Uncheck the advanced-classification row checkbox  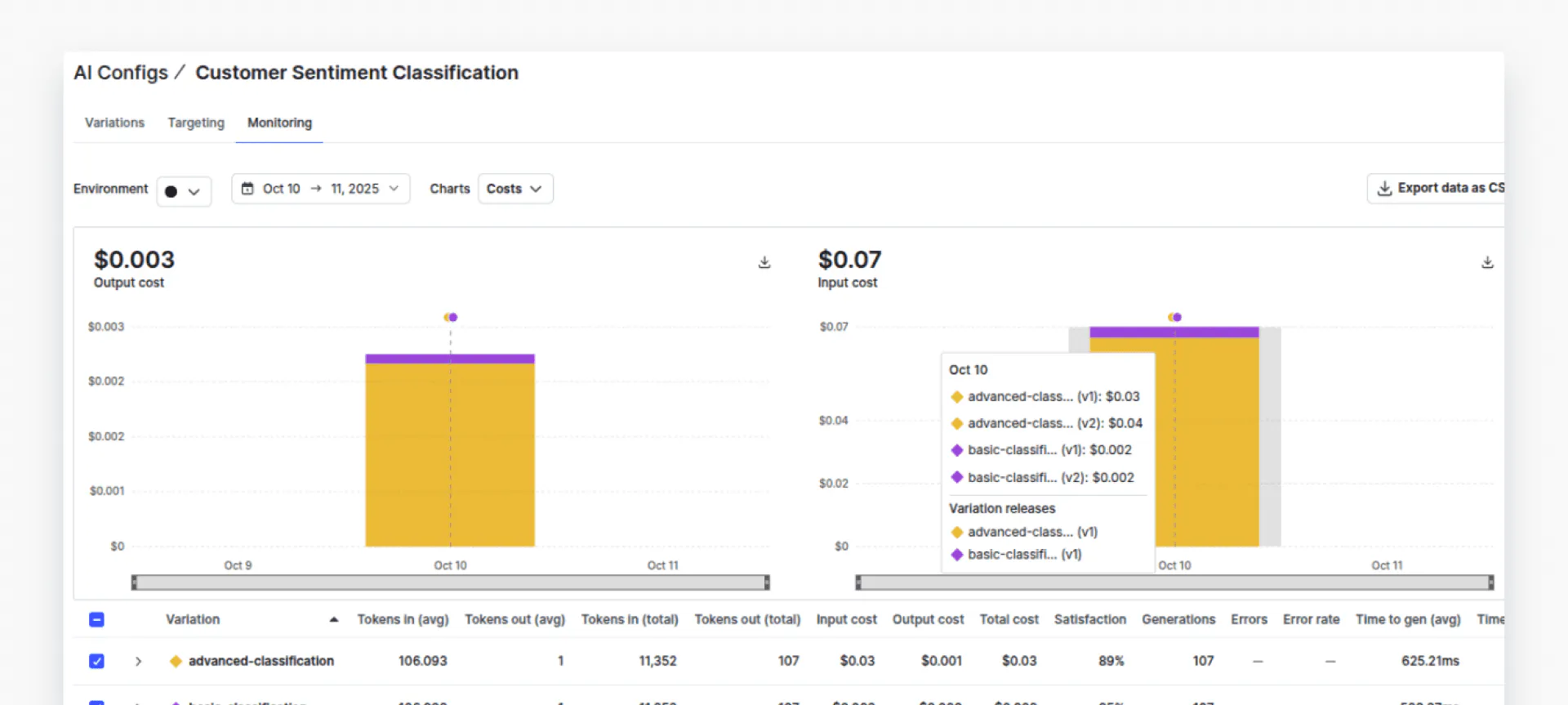tap(96, 661)
